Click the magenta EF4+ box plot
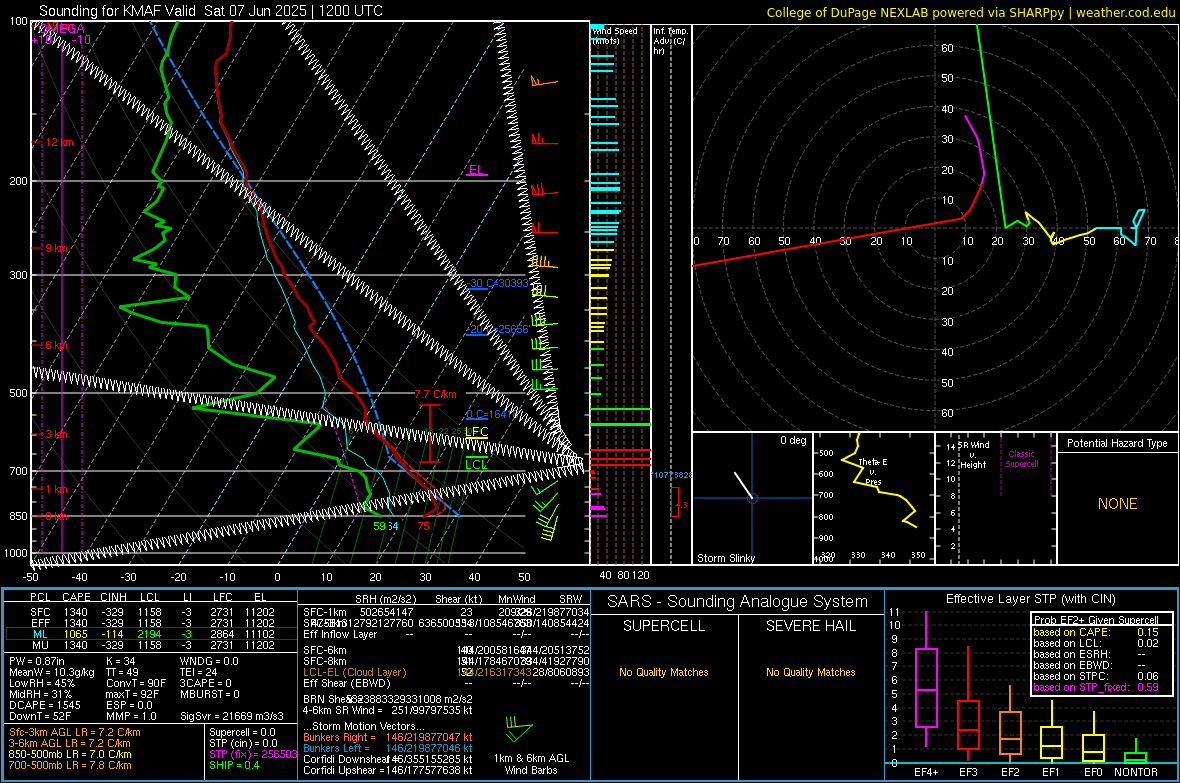The image size is (1180, 783). [x=926, y=679]
